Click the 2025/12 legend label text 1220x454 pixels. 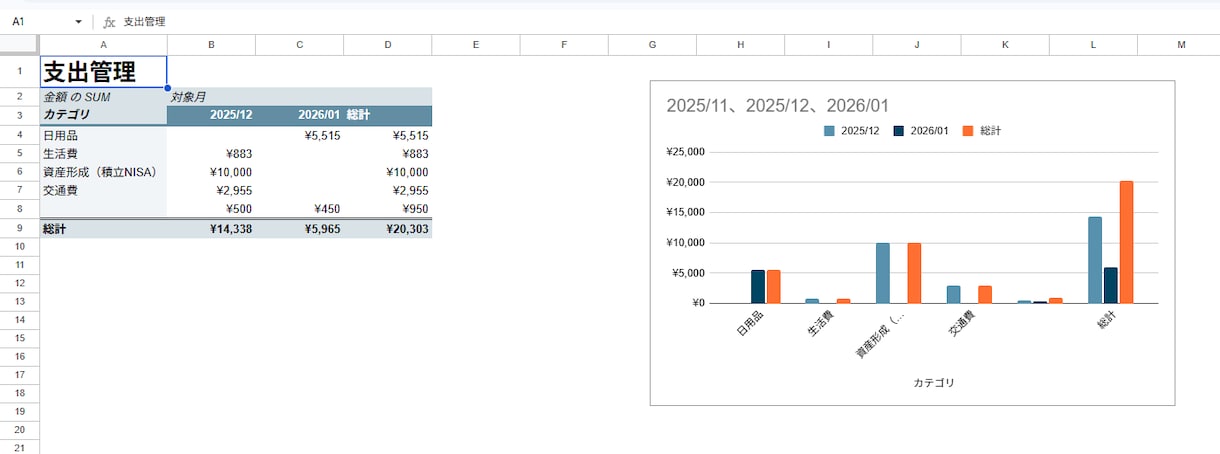(x=860, y=131)
